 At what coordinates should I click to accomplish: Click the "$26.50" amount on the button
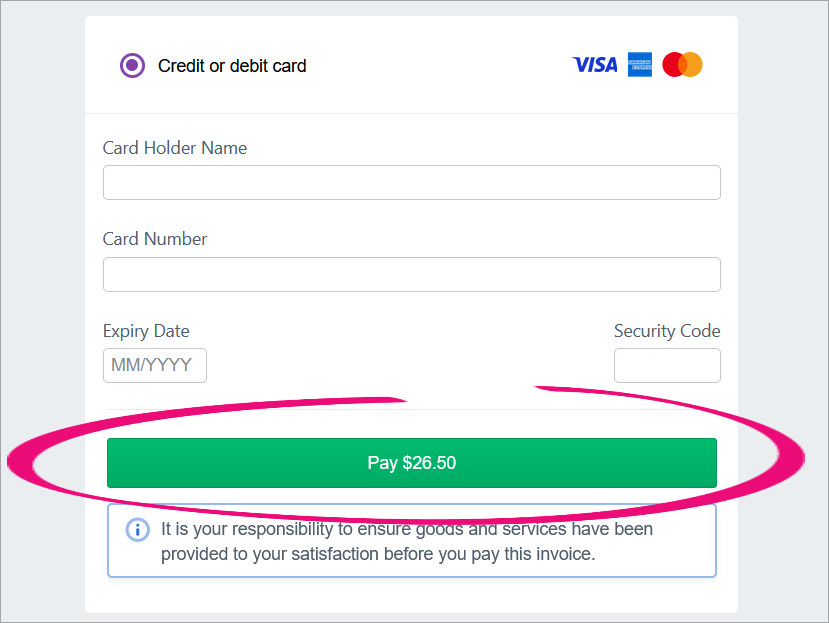coord(429,463)
